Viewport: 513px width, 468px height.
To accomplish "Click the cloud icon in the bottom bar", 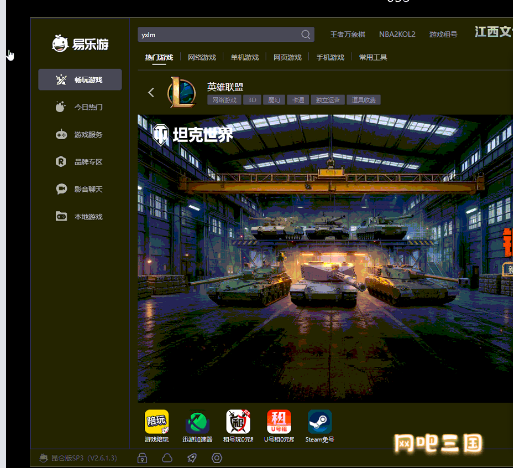I will pyautogui.click(x=167, y=458).
